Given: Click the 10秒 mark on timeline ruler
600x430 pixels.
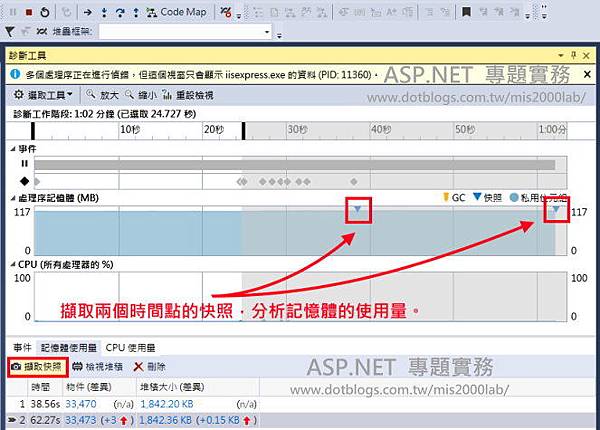Looking at the screenshot, I should coord(130,130).
